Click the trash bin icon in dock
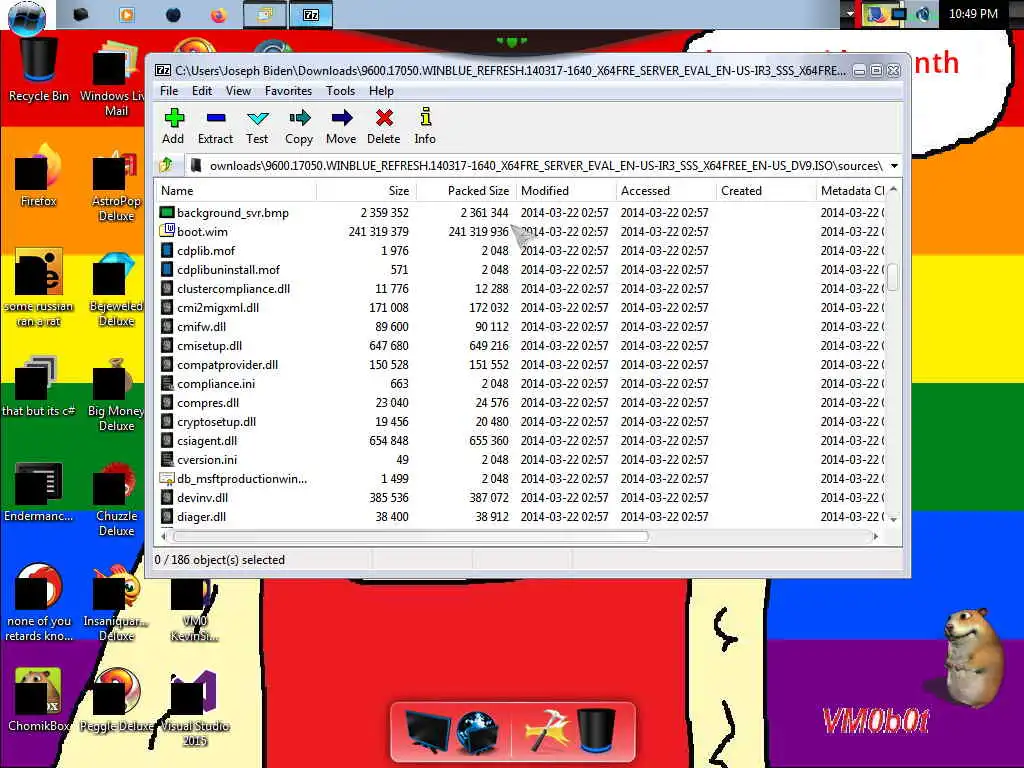 [596, 729]
